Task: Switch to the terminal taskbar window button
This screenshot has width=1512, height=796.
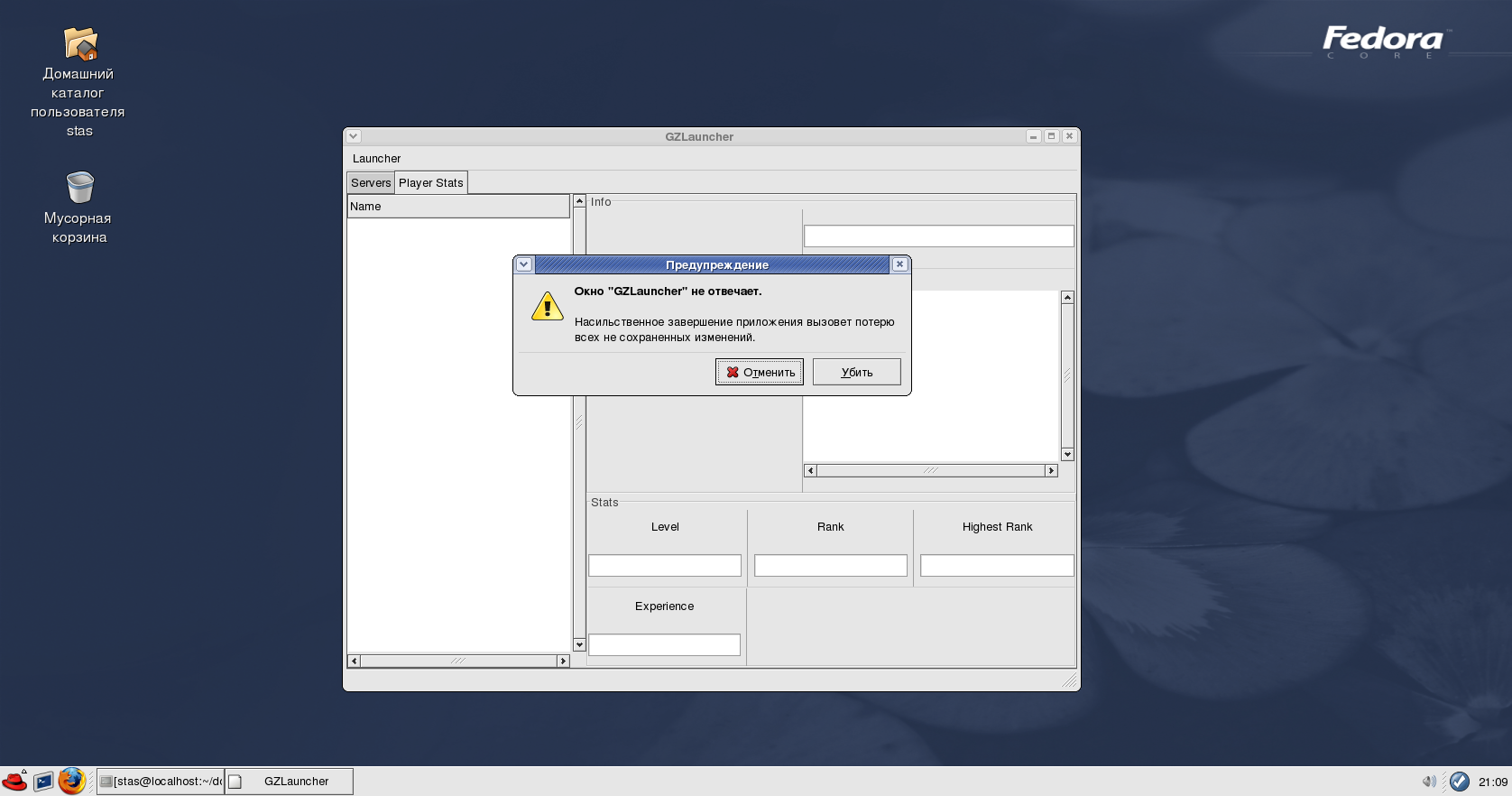Action: coord(161,782)
